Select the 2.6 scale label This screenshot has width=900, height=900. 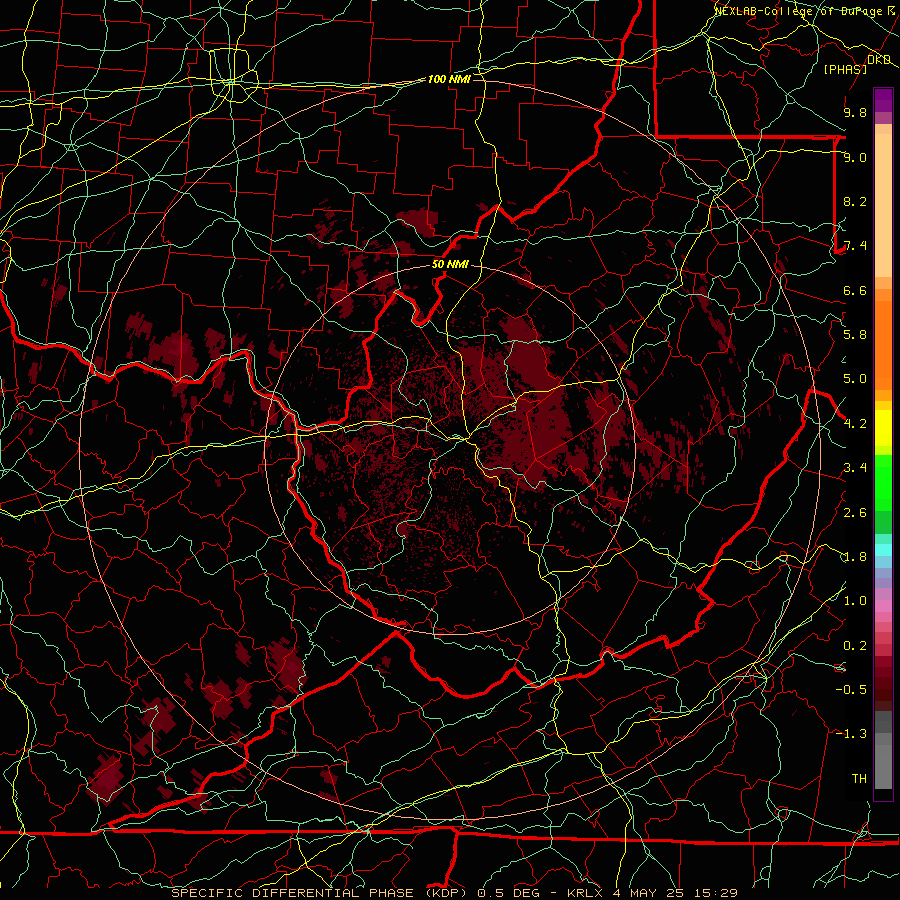[855, 513]
